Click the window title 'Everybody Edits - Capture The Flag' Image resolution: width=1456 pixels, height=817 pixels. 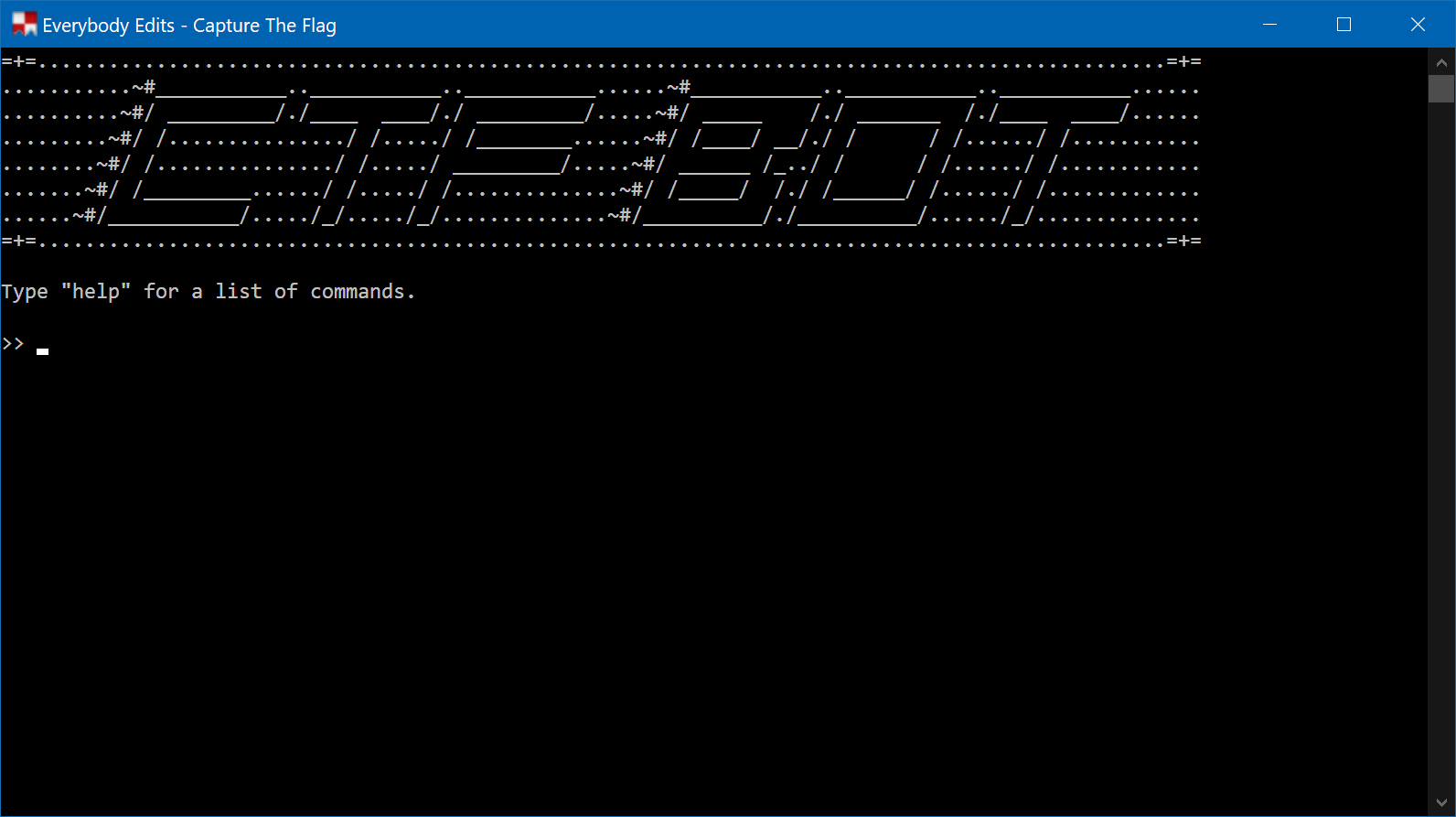click(189, 26)
